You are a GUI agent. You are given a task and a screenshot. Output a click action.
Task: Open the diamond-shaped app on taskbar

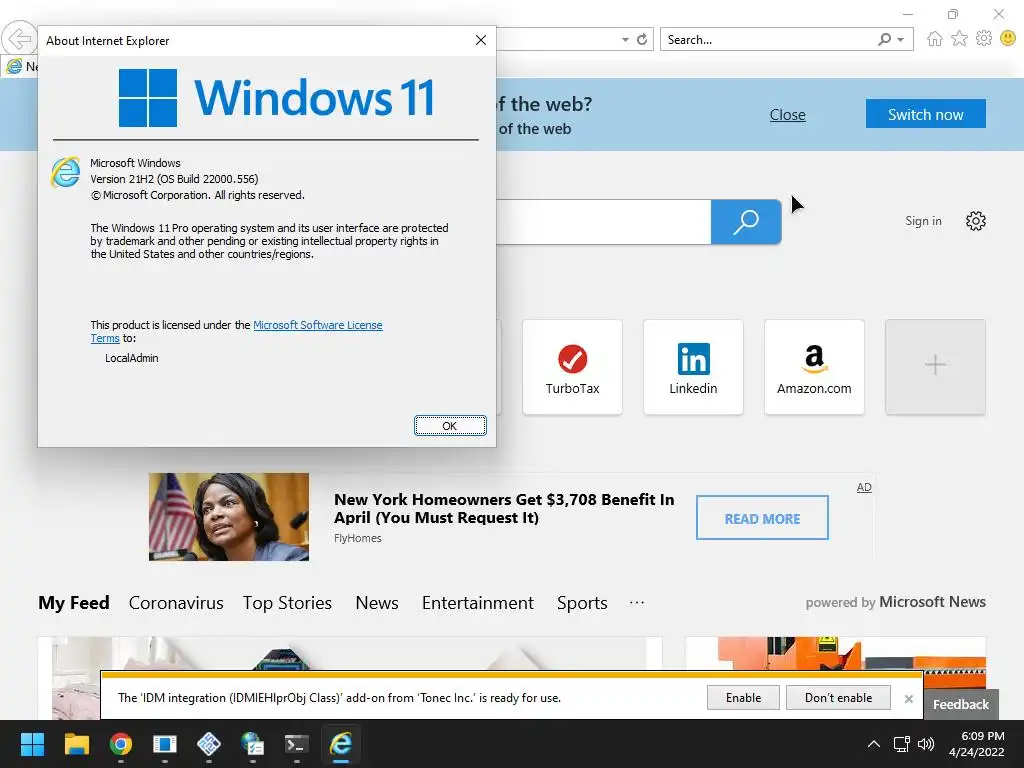pyautogui.click(x=208, y=744)
